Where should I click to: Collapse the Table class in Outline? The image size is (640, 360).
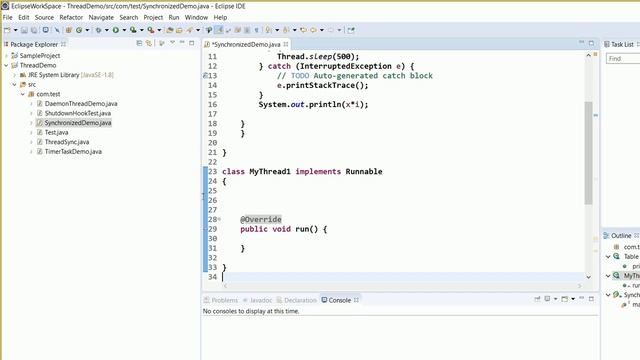(x=608, y=256)
